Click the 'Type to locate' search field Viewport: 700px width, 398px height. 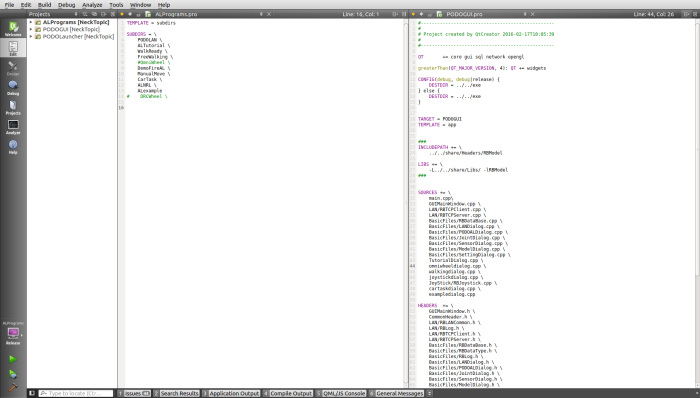(76, 393)
